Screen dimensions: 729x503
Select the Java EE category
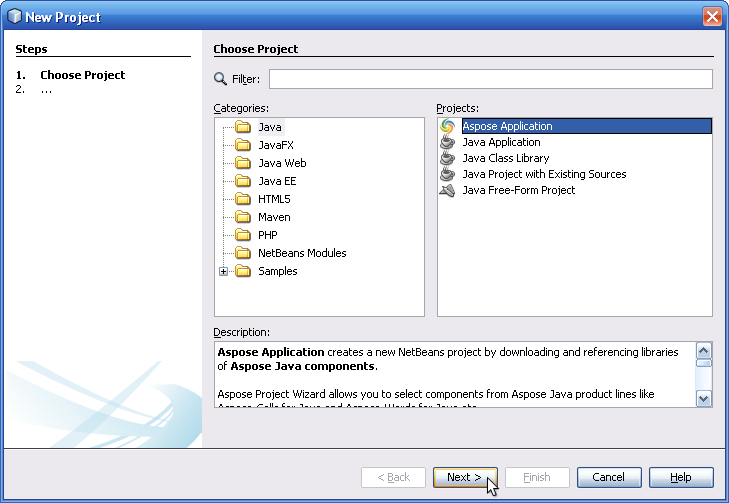tap(277, 181)
